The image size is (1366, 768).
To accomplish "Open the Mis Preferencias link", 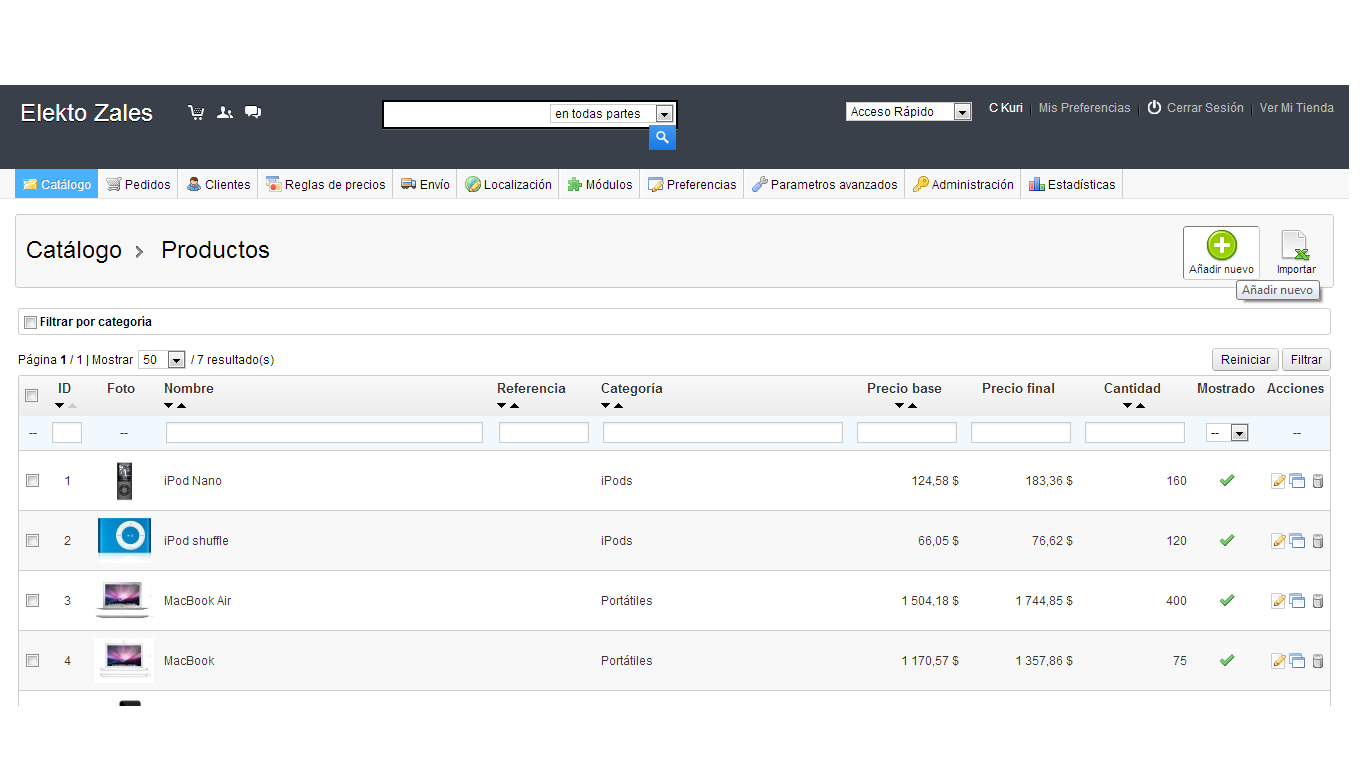I will click(1084, 108).
